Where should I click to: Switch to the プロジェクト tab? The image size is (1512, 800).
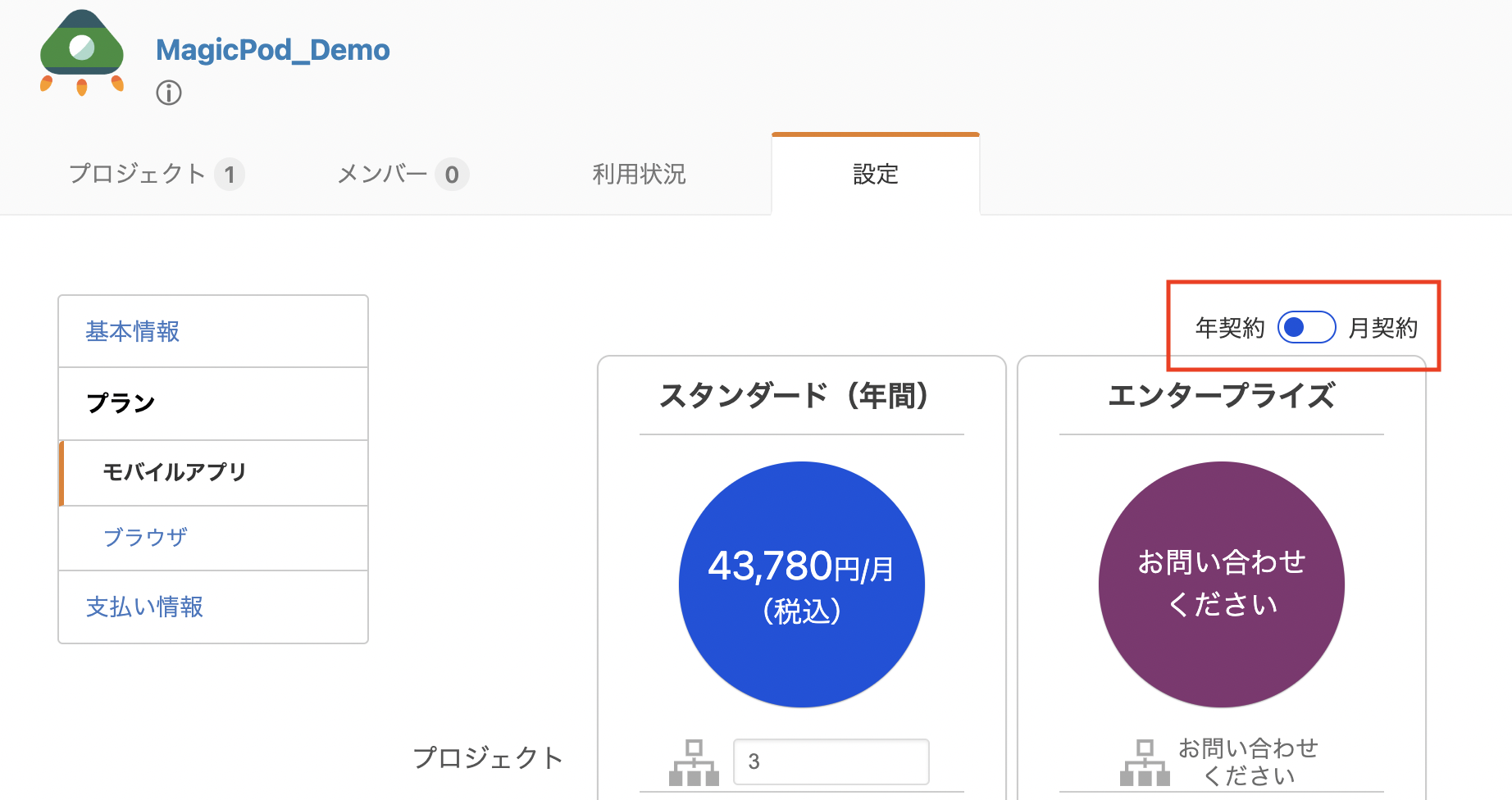[157, 174]
